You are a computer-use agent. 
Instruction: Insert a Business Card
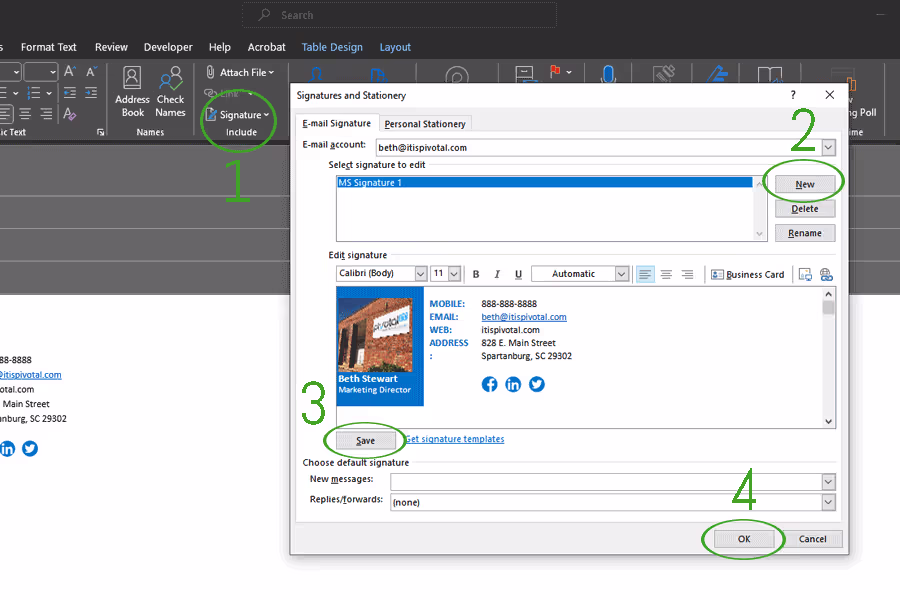pos(747,274)
